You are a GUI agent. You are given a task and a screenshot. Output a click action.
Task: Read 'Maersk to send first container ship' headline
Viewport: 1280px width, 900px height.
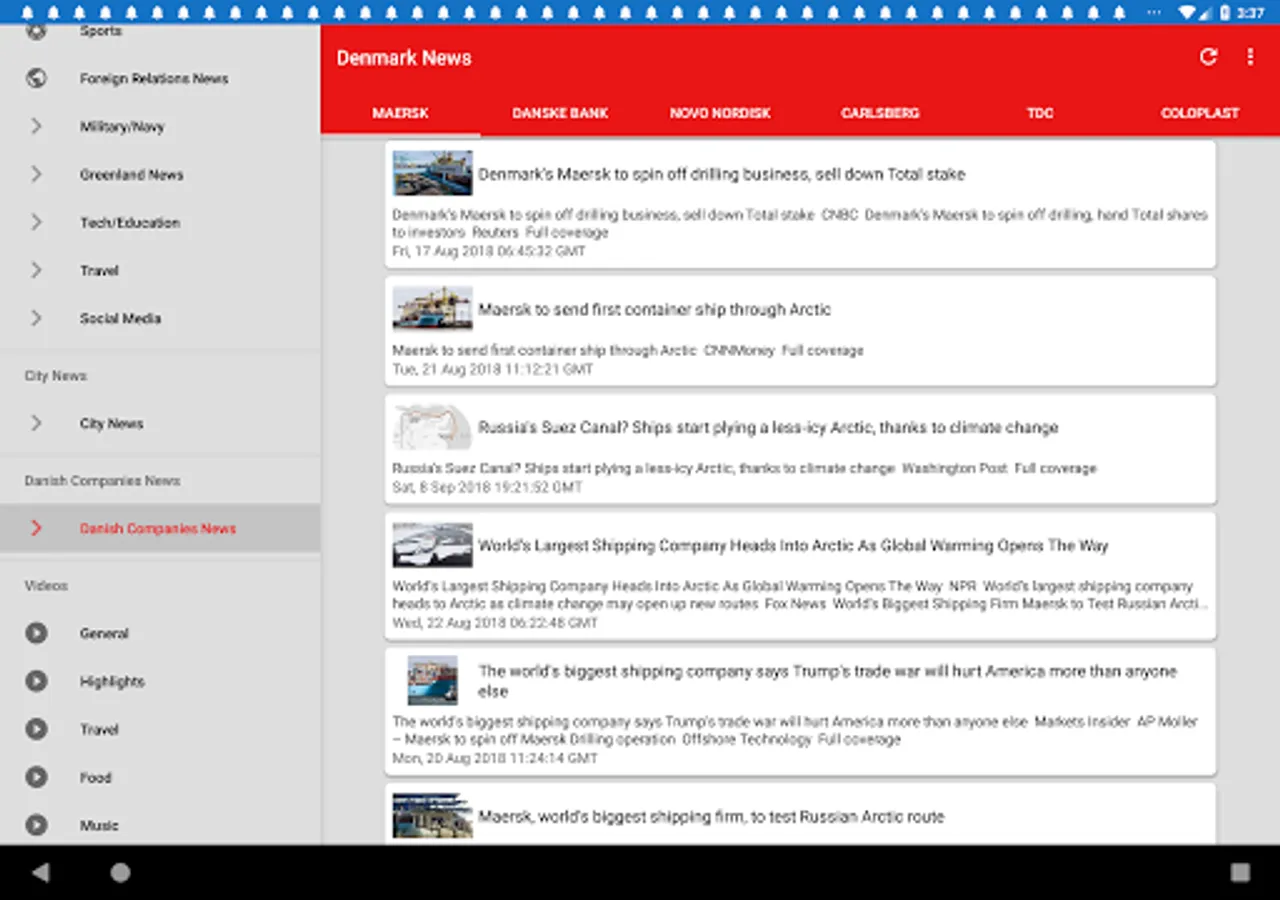654,310
